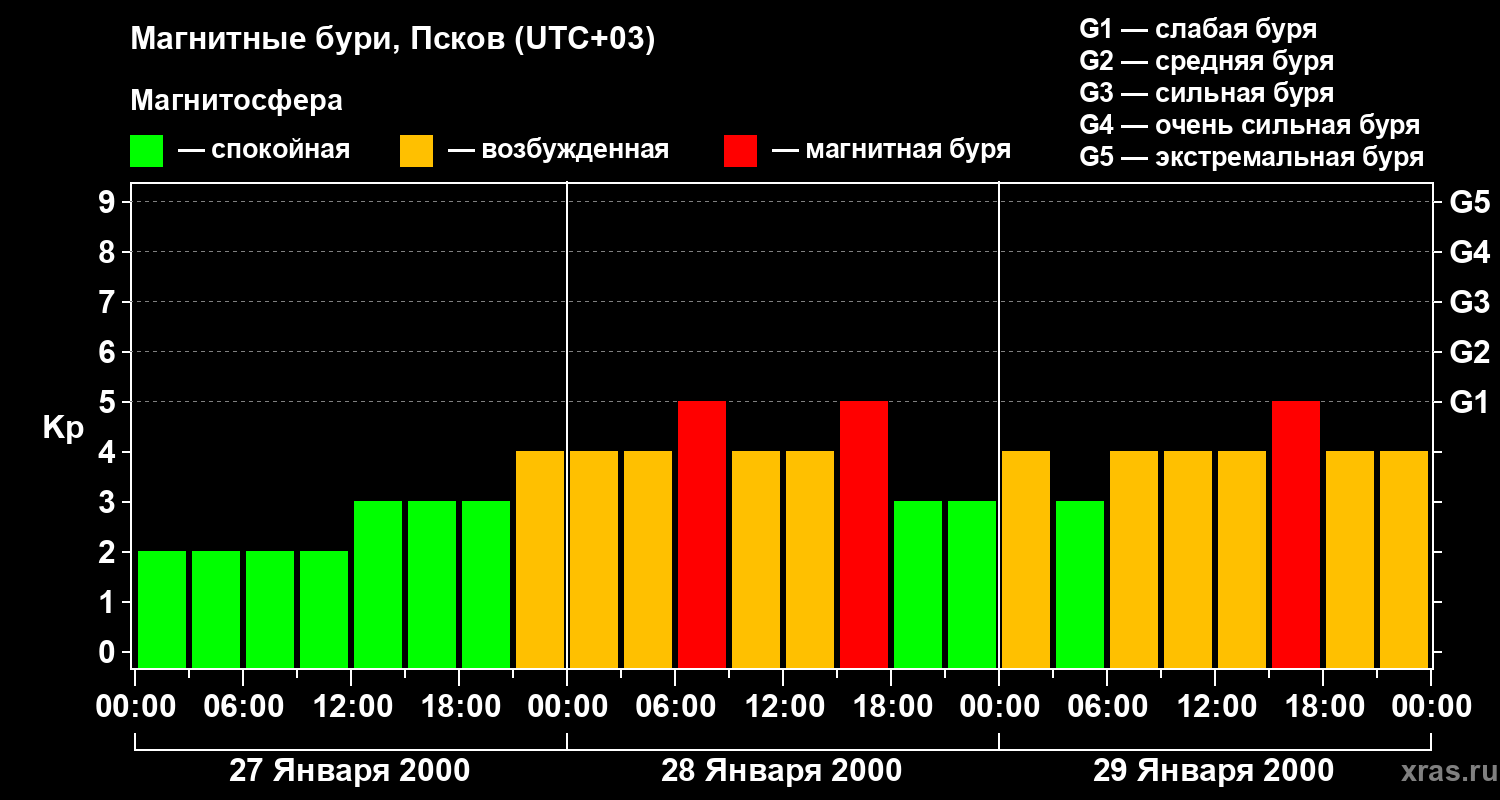
Task: Select the only green bar on 29 Января
Action: coord(1080,584)
